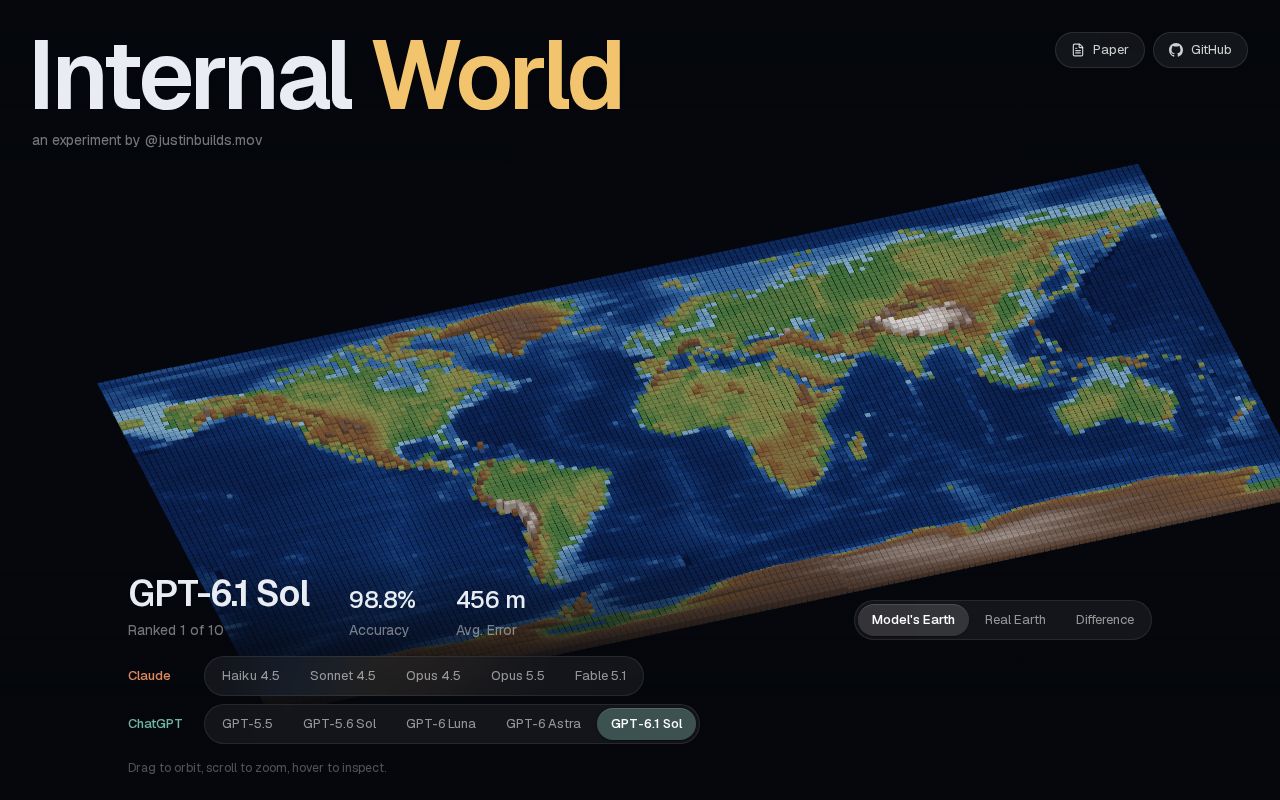The width and height of the screenshot is (1280, 800).
Task: Click the Ranked 1 of 10 text
Action: [176, 630]
